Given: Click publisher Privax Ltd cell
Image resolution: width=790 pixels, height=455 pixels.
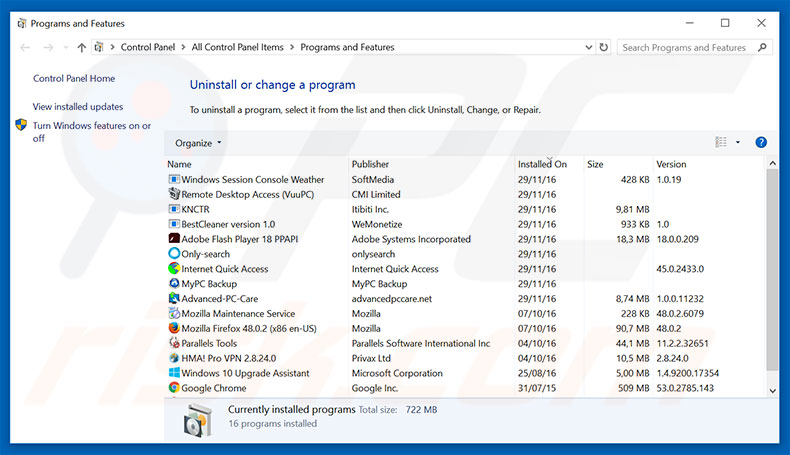Looking at the screenshot, I should pyautogui.click(x=371, y=358).
